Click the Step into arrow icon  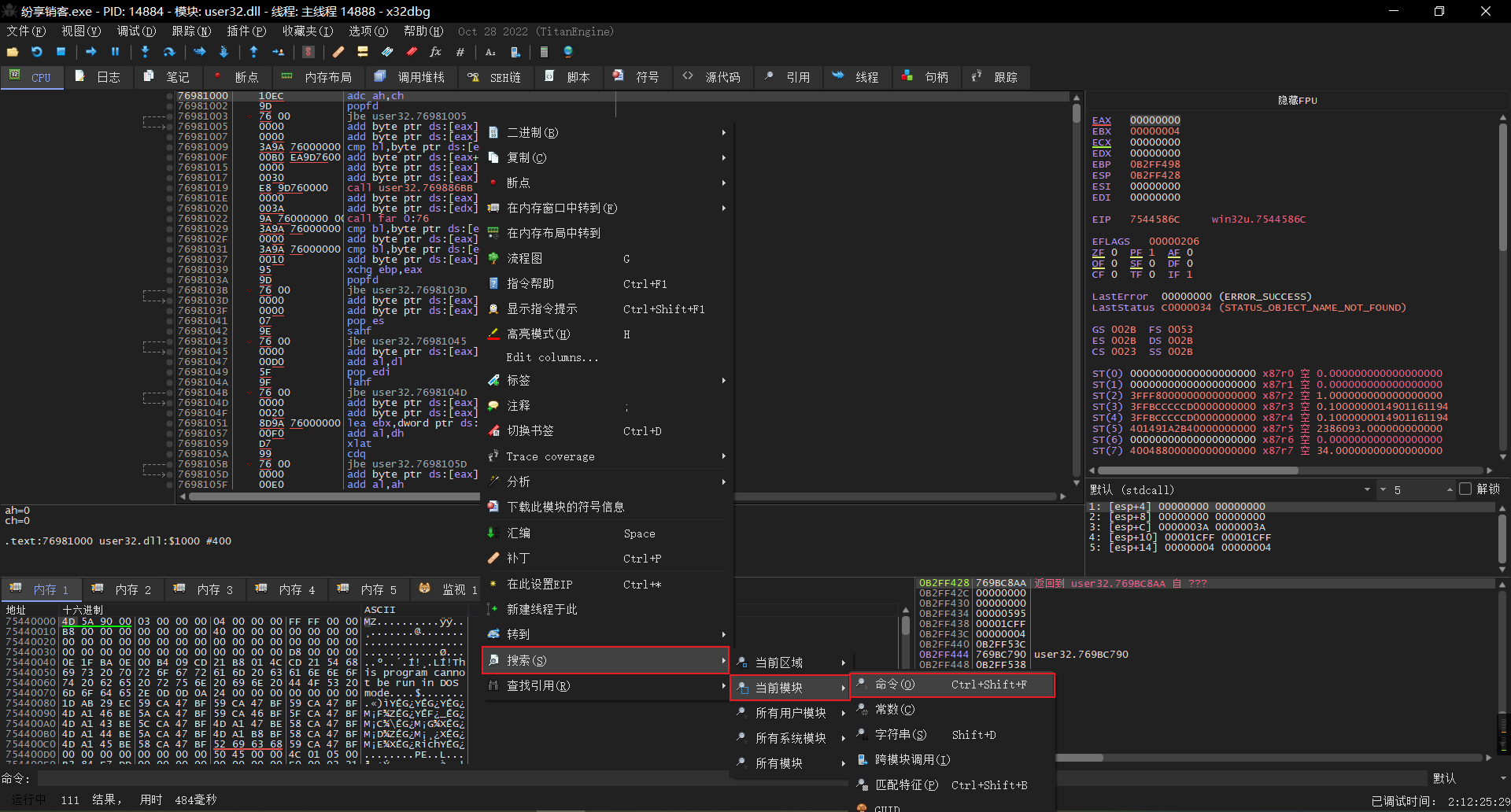click(145, 52)
